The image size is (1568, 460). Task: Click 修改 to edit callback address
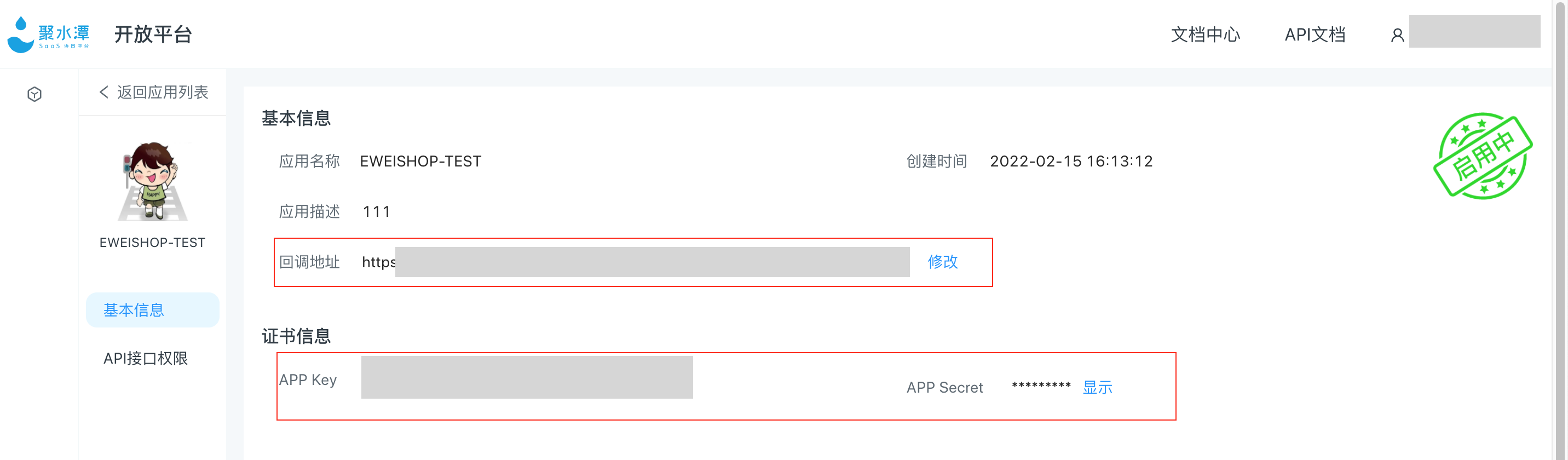(942, 262)
